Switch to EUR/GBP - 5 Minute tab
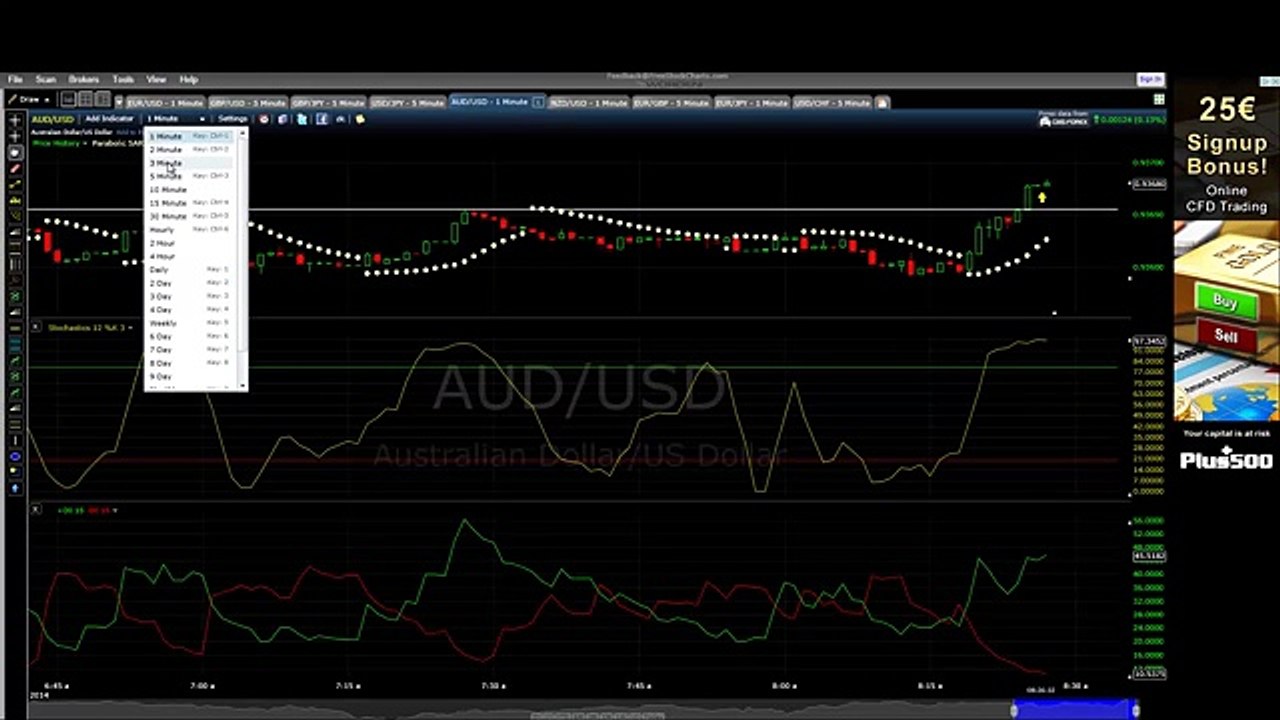The width and height of the screenshot is (1280, 720). [670, 102]
